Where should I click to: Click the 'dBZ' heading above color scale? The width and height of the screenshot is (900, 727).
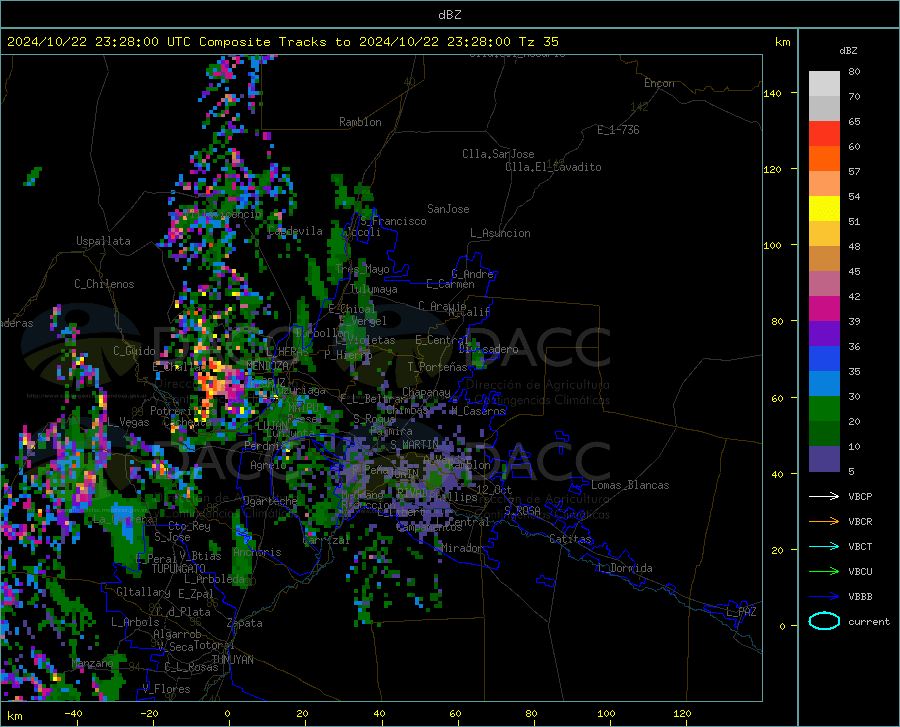point(848,50)
